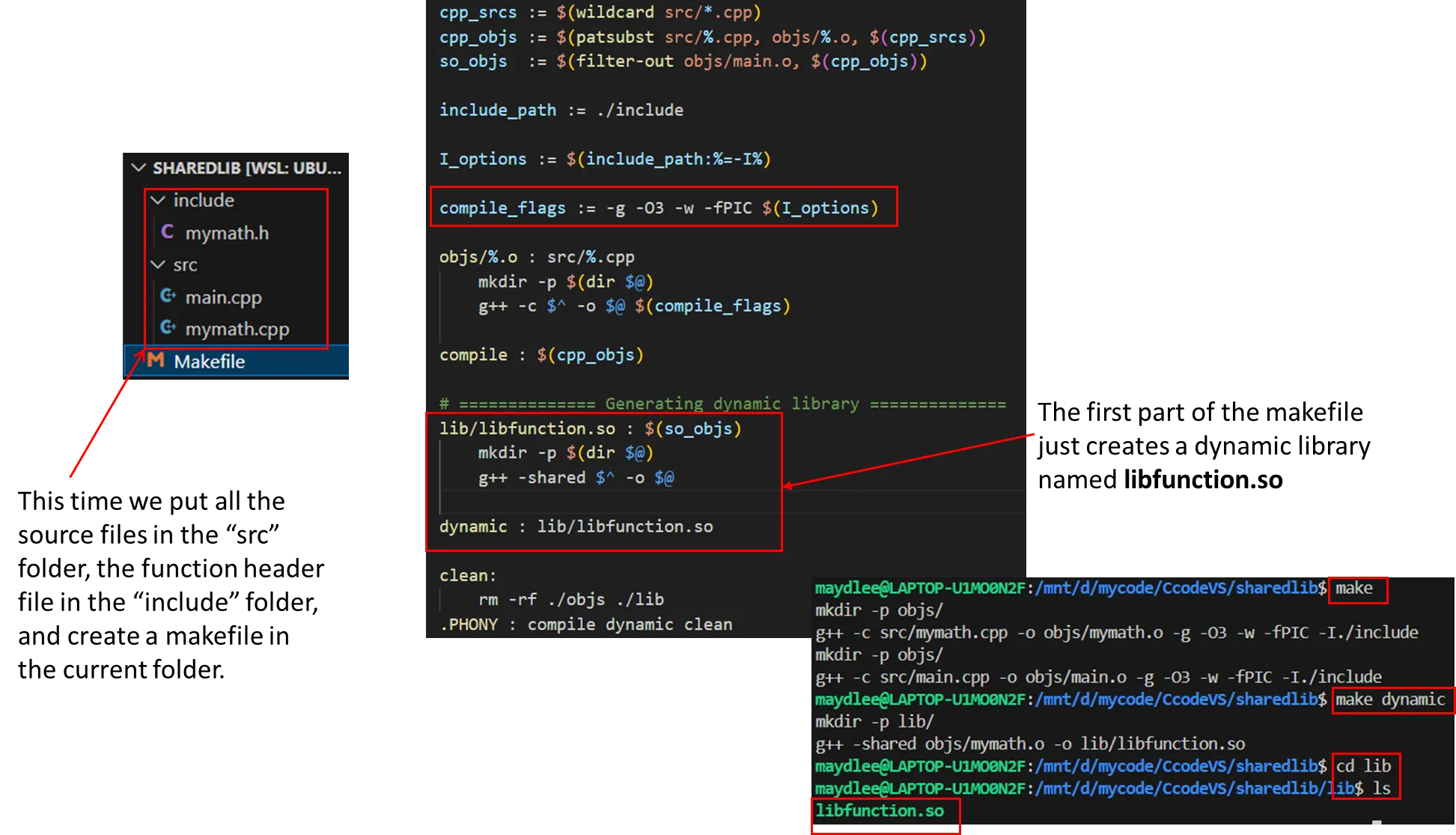Click libfunction.so output in the terminal
1456x835 pixels.
(880, 810)
